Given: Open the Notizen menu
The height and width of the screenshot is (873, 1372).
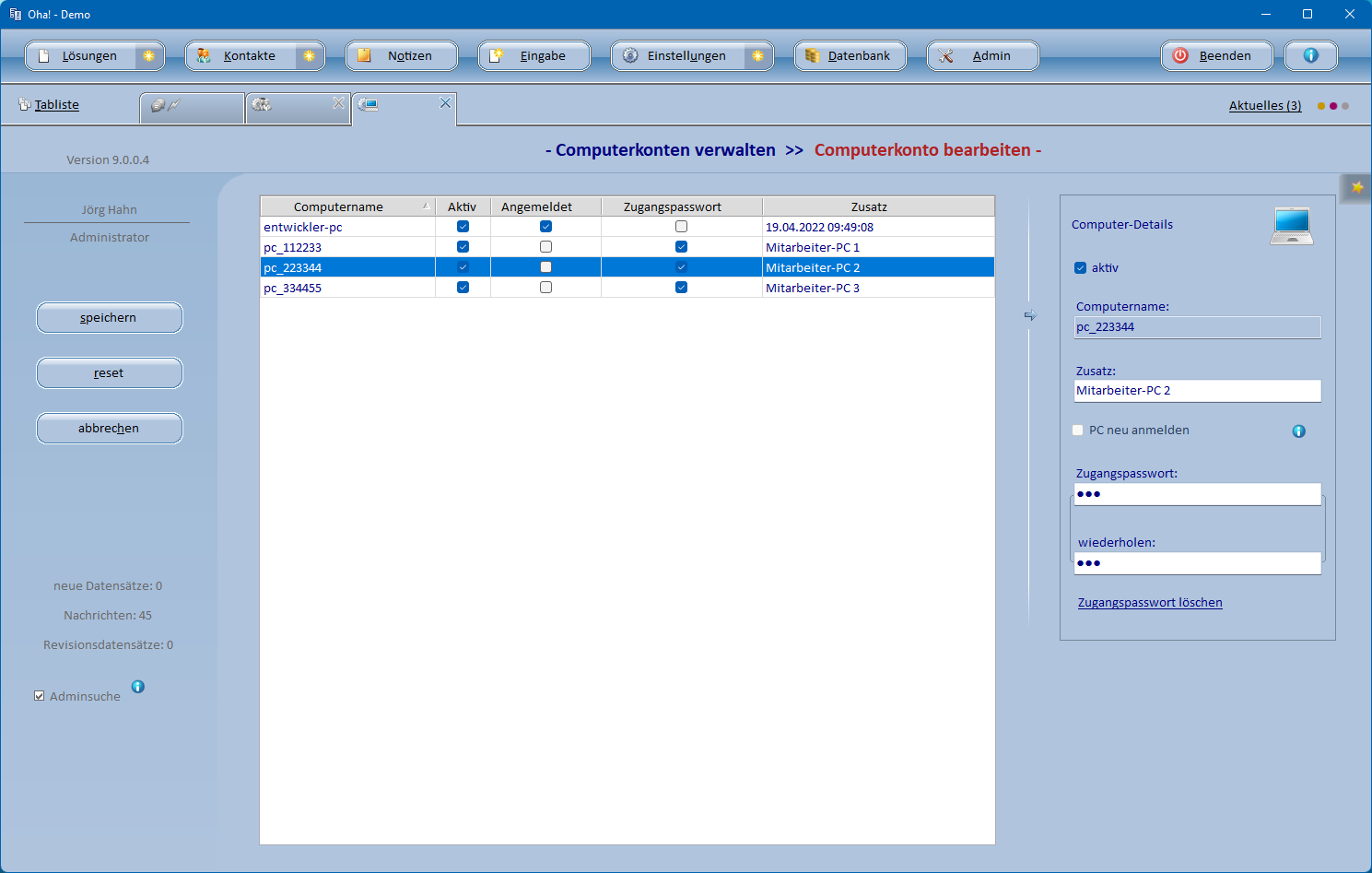Looking at the screenshot, I should click(x=401, y=56).
